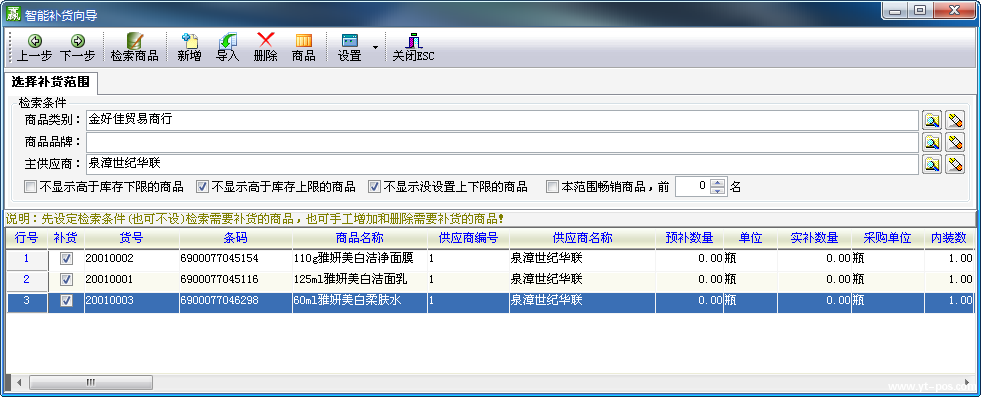Decrease the top-selling count spinner
This screenshot has width=981, height=397.
[x=718, y=191]
